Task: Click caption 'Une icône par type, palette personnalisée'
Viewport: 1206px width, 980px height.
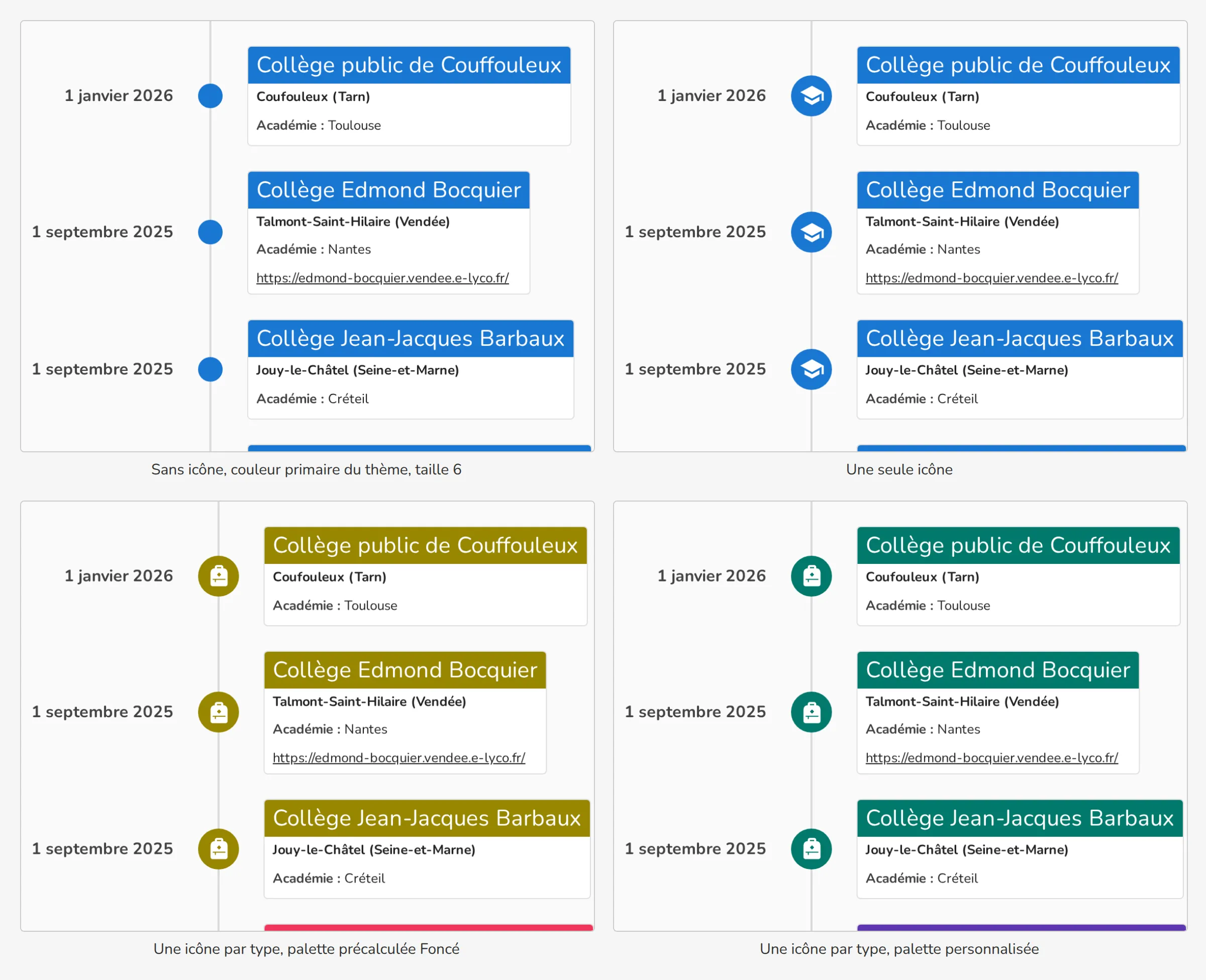Action: 899,949
